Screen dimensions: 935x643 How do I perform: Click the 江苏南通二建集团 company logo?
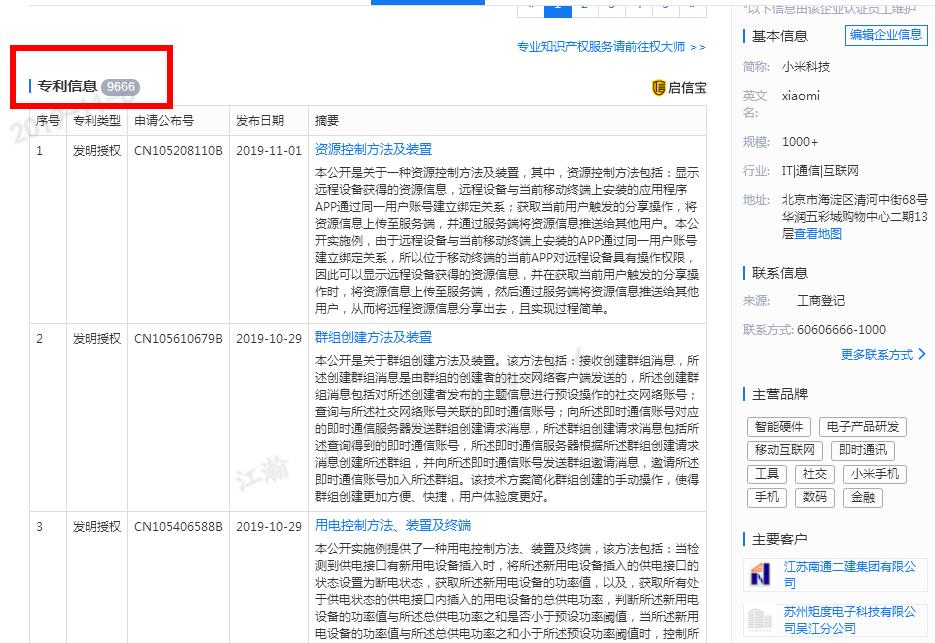click(x=760, y=574)
